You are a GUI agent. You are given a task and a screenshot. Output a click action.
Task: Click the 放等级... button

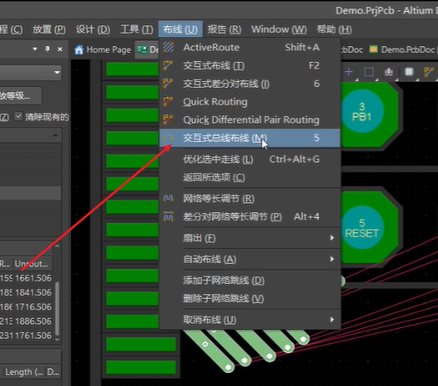21,96
